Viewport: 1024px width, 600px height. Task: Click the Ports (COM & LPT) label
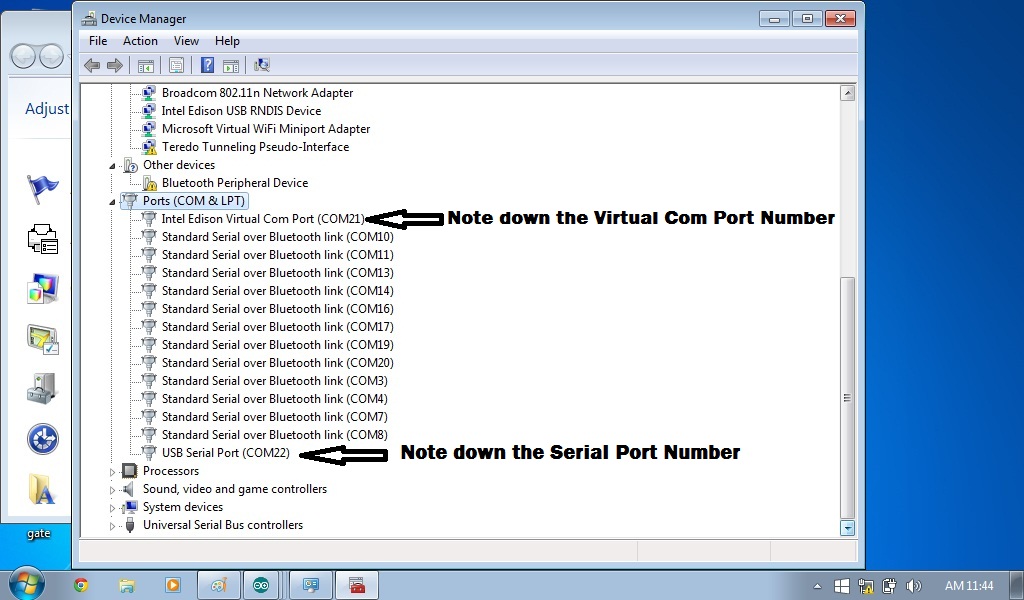(194, 201)
